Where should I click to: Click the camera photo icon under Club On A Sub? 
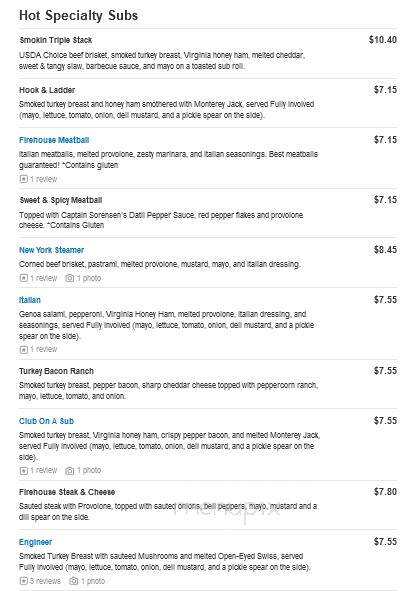[x=69, y=470]
